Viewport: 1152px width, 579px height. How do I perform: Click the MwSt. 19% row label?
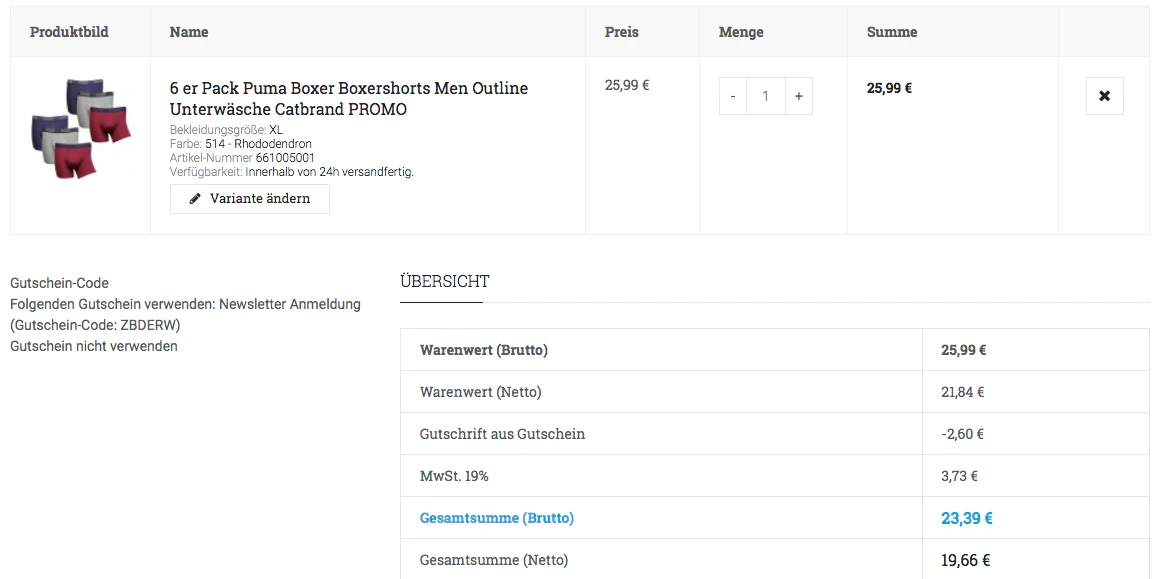[454, 476]
